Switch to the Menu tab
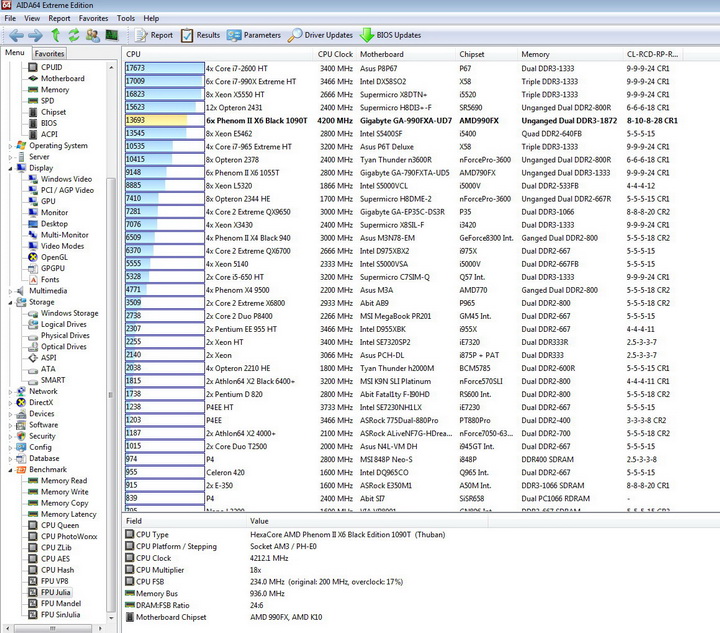 click(15, 53)
